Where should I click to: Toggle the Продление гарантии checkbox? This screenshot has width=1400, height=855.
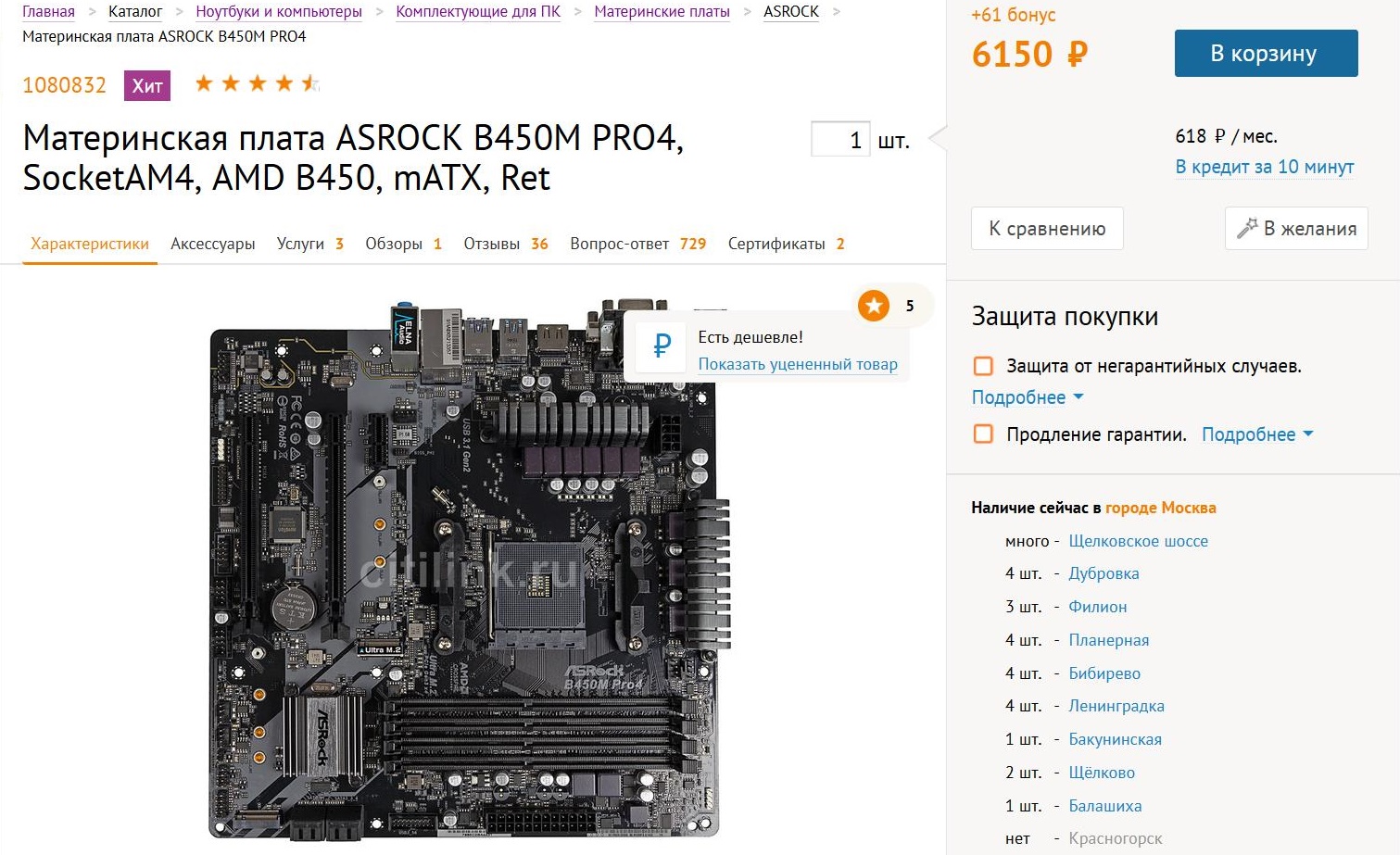(x=983, y=434)
